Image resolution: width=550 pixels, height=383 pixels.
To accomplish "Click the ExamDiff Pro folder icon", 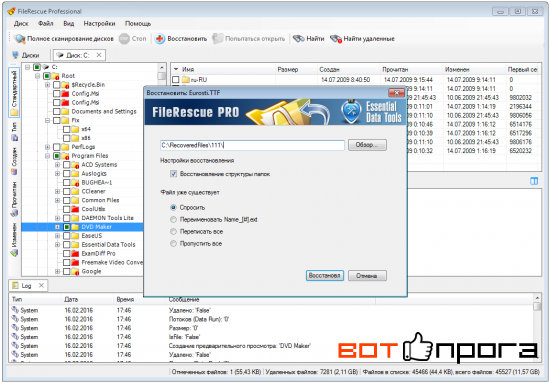I will coord(75,254).
